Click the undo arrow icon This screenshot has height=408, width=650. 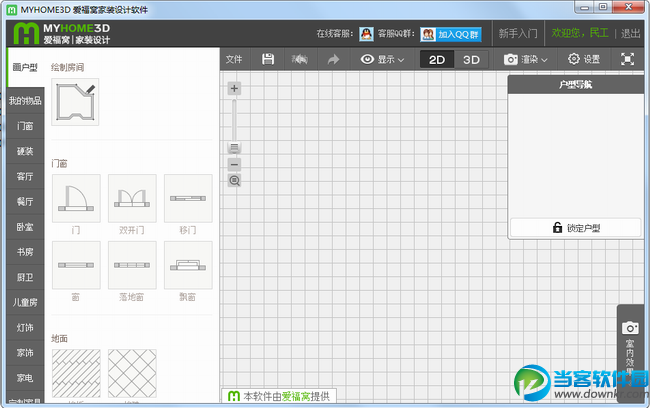(300, 60)
